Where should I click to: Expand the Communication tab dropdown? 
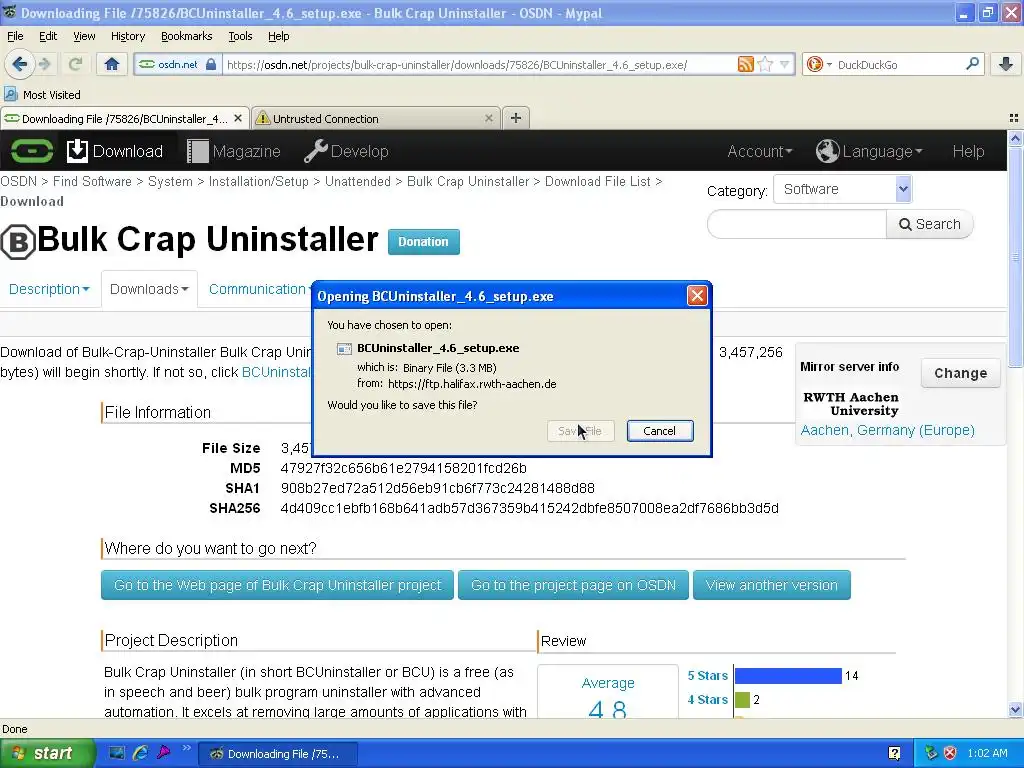[260, 289]
